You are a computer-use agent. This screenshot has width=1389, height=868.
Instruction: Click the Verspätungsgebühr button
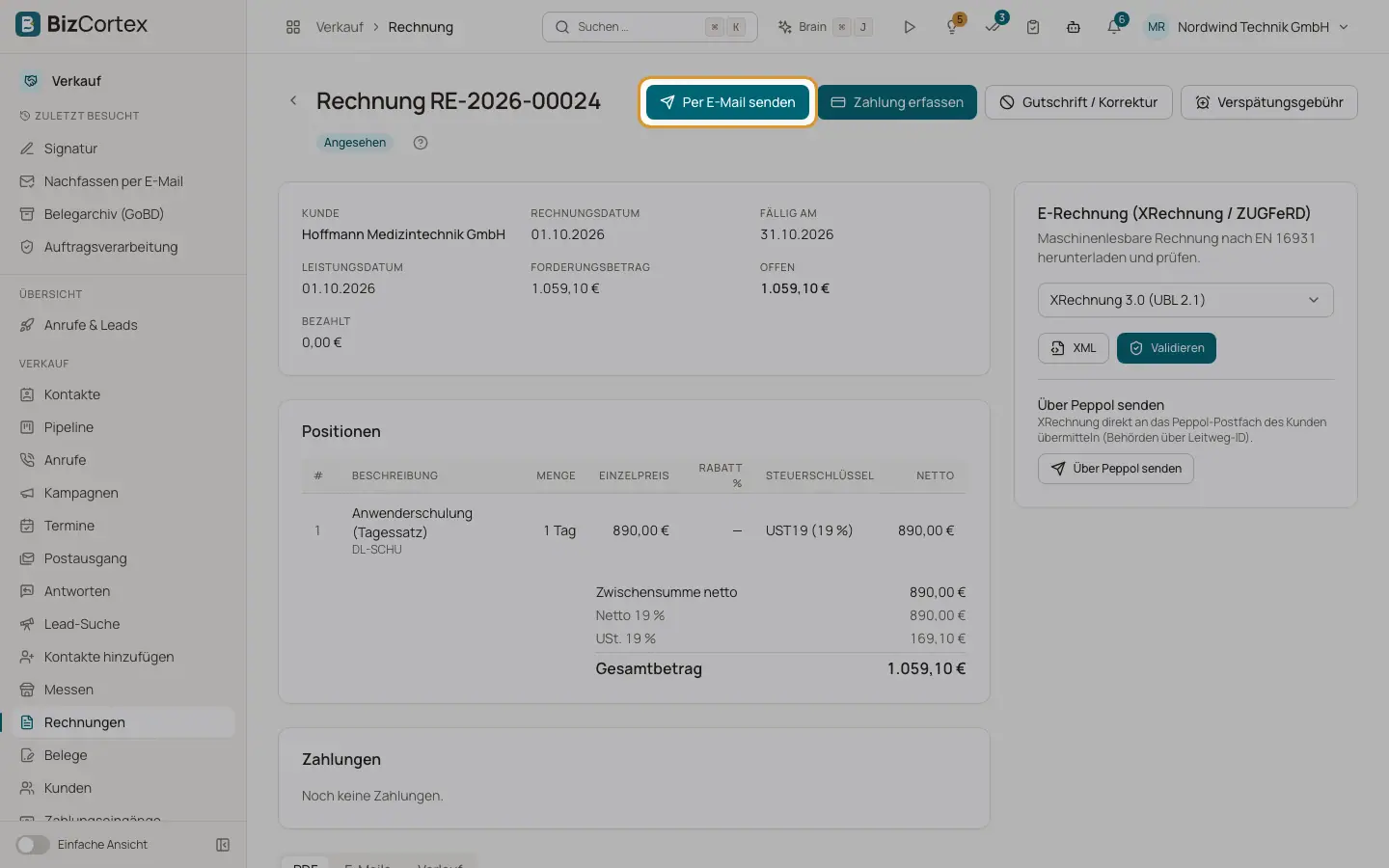(x=1269, y=102)
